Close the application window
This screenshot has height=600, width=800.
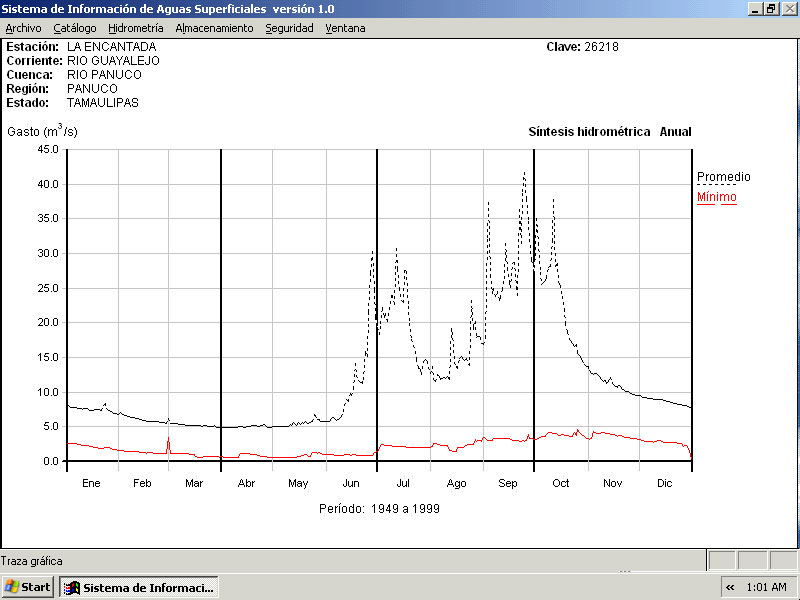(x=788, y=8)
